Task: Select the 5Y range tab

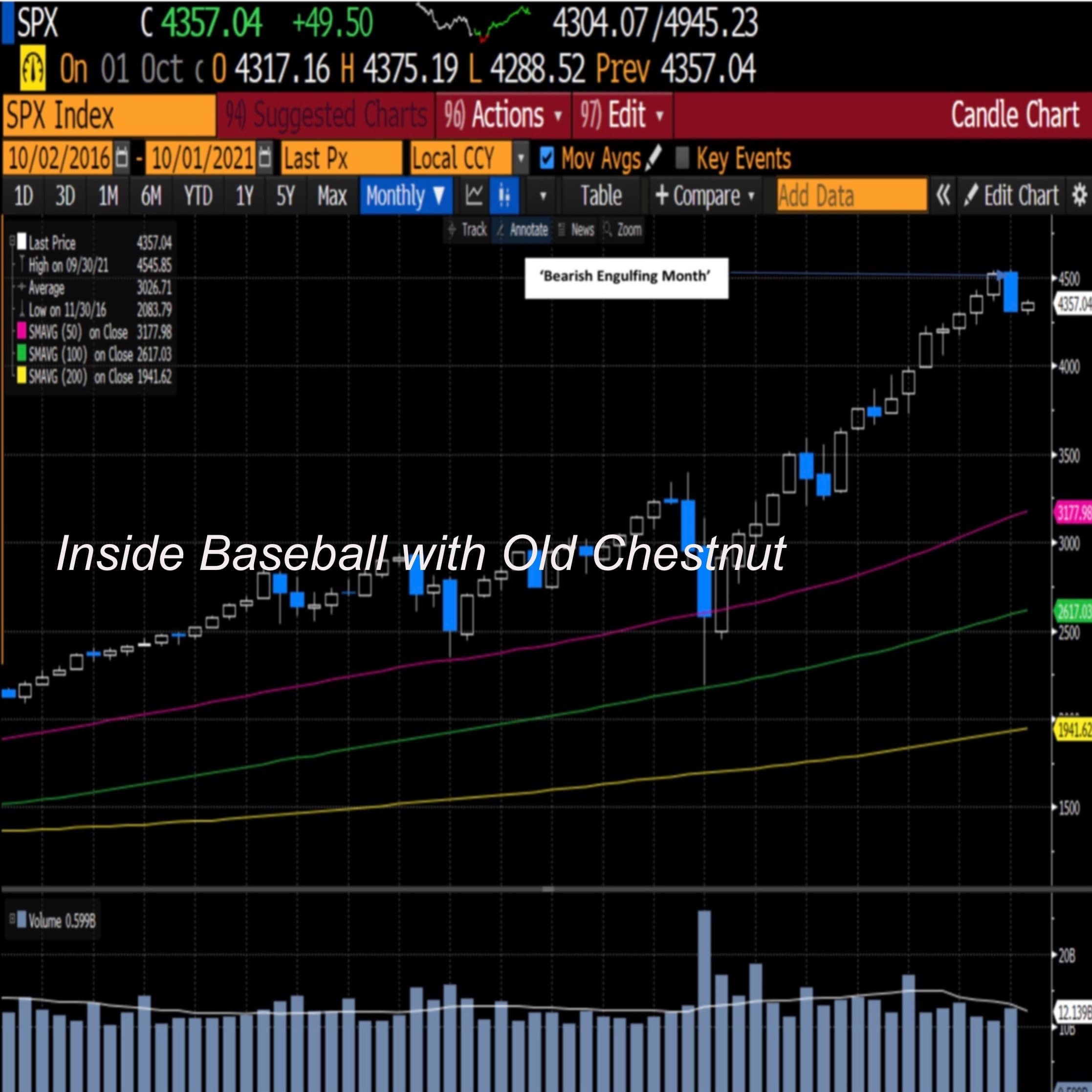Action: [285, 196]
